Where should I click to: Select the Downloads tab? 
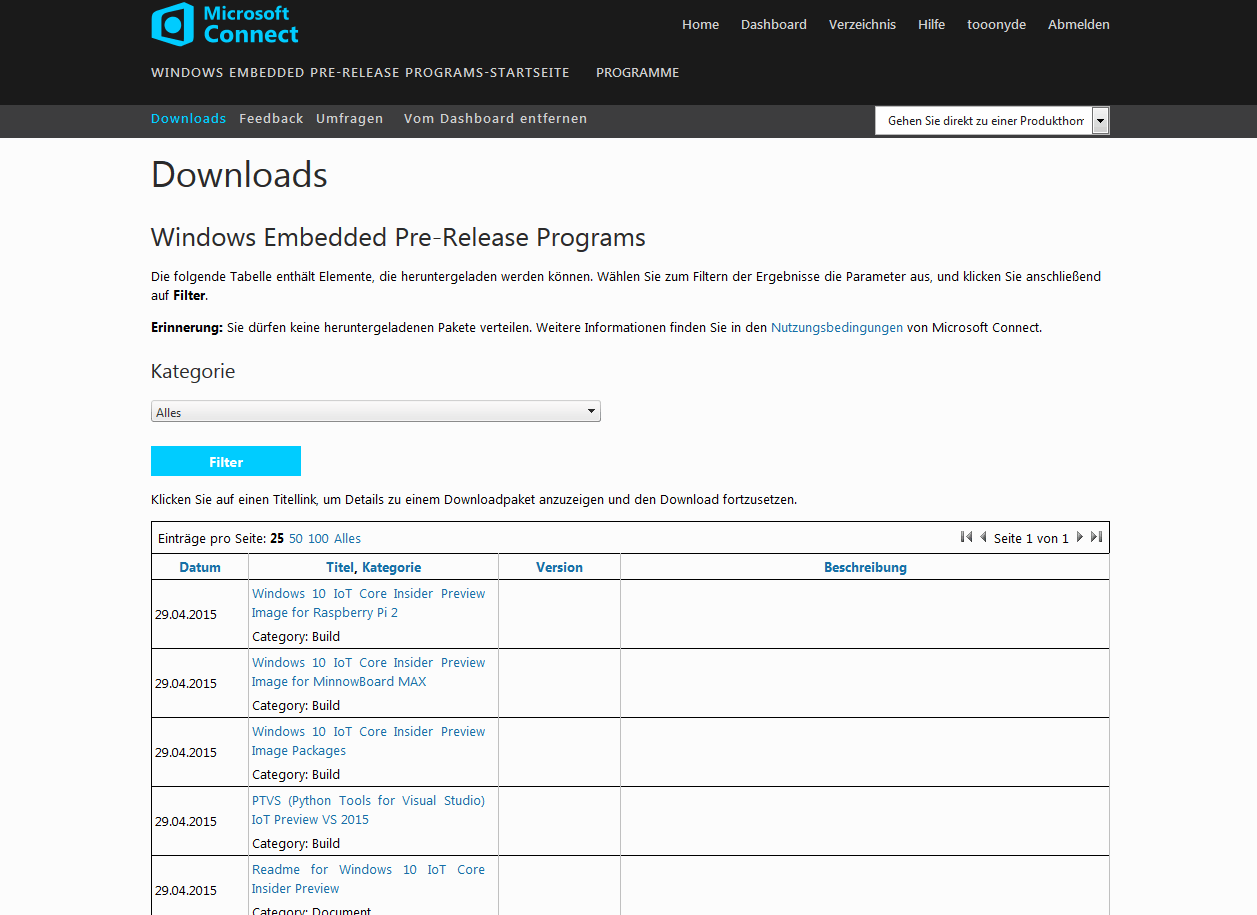pyautogui.click(x=188, y=118)
